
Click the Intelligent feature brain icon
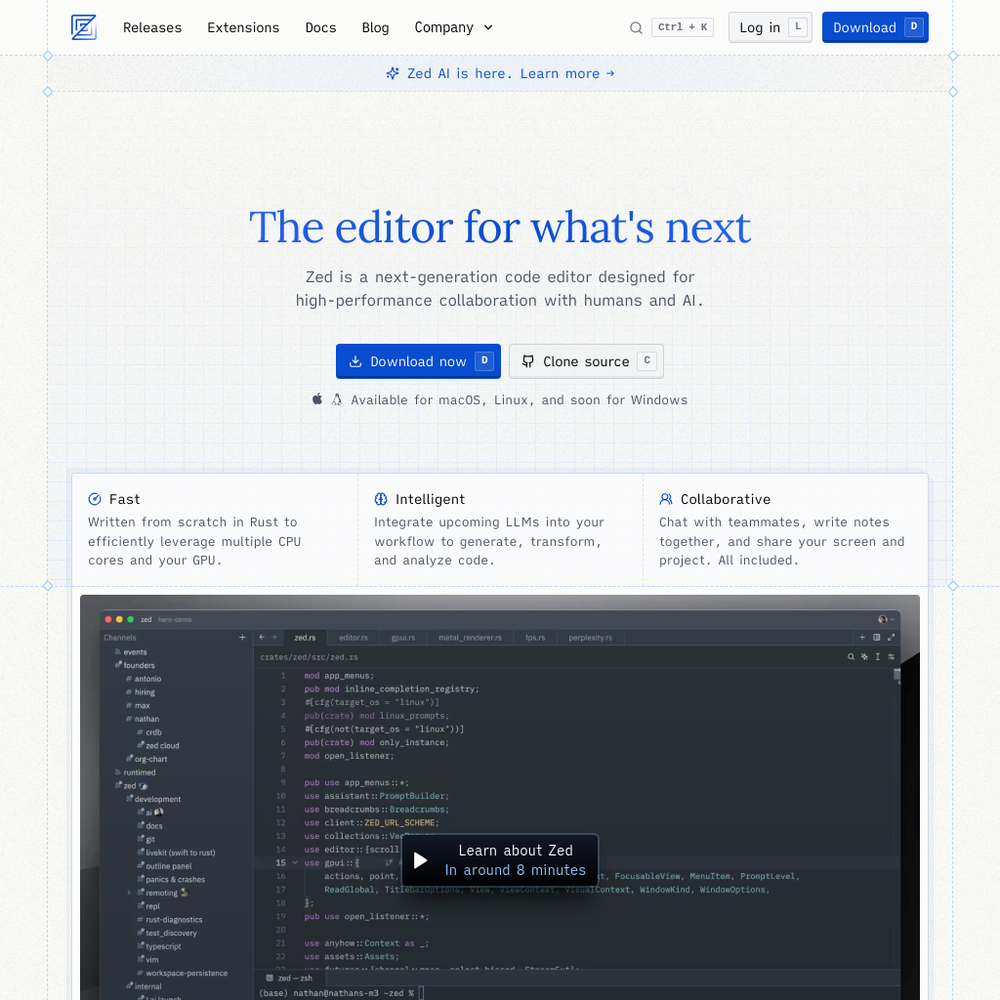(381, 499)
